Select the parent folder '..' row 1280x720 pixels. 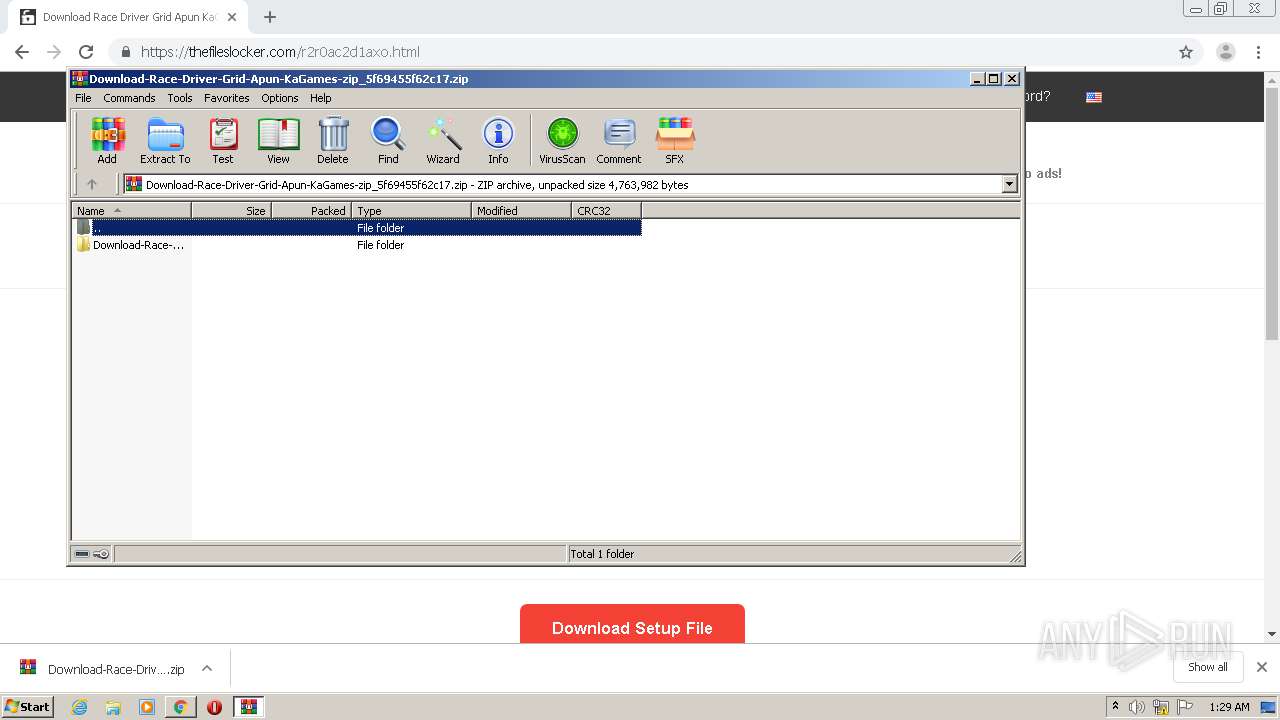click(x=357, y=227)
